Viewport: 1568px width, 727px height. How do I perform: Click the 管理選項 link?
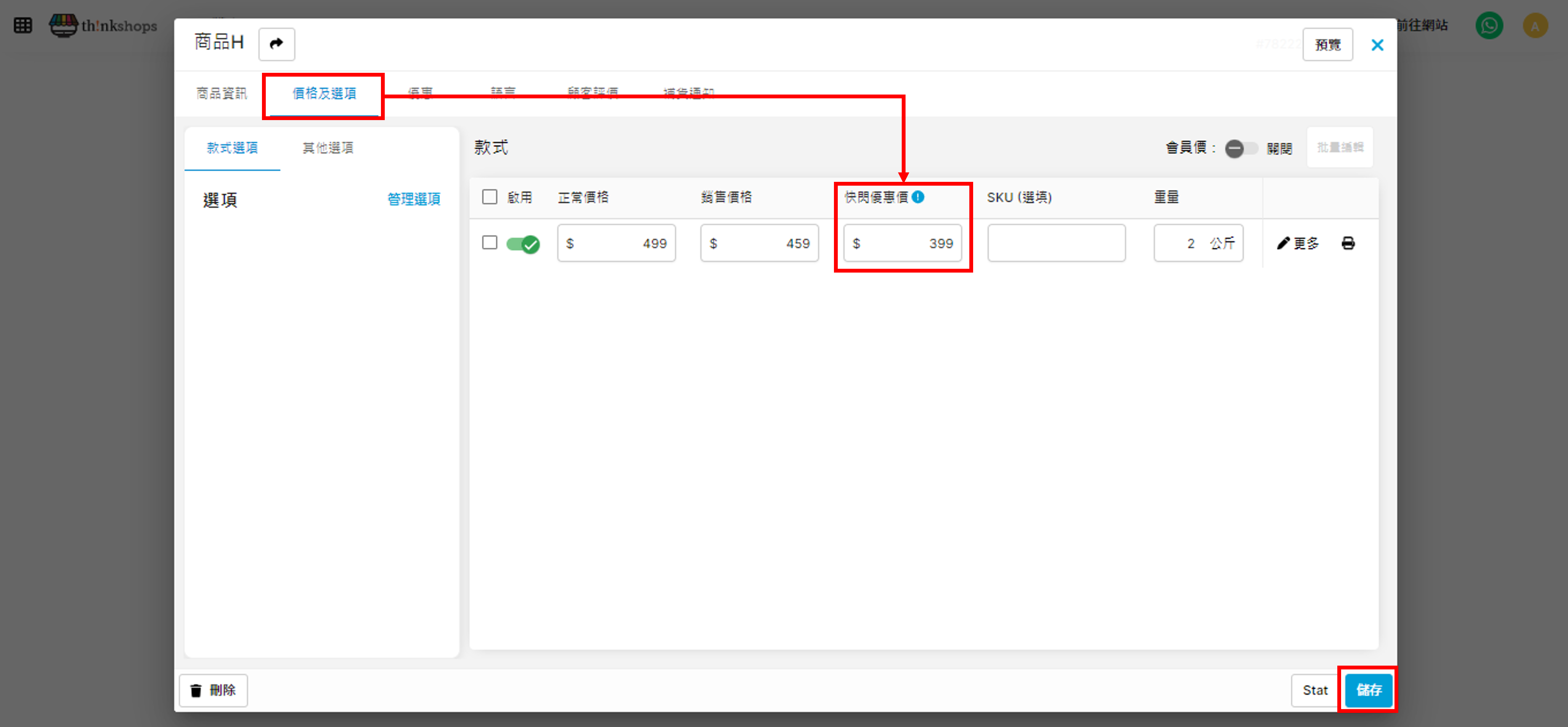[x=413, y=199]
